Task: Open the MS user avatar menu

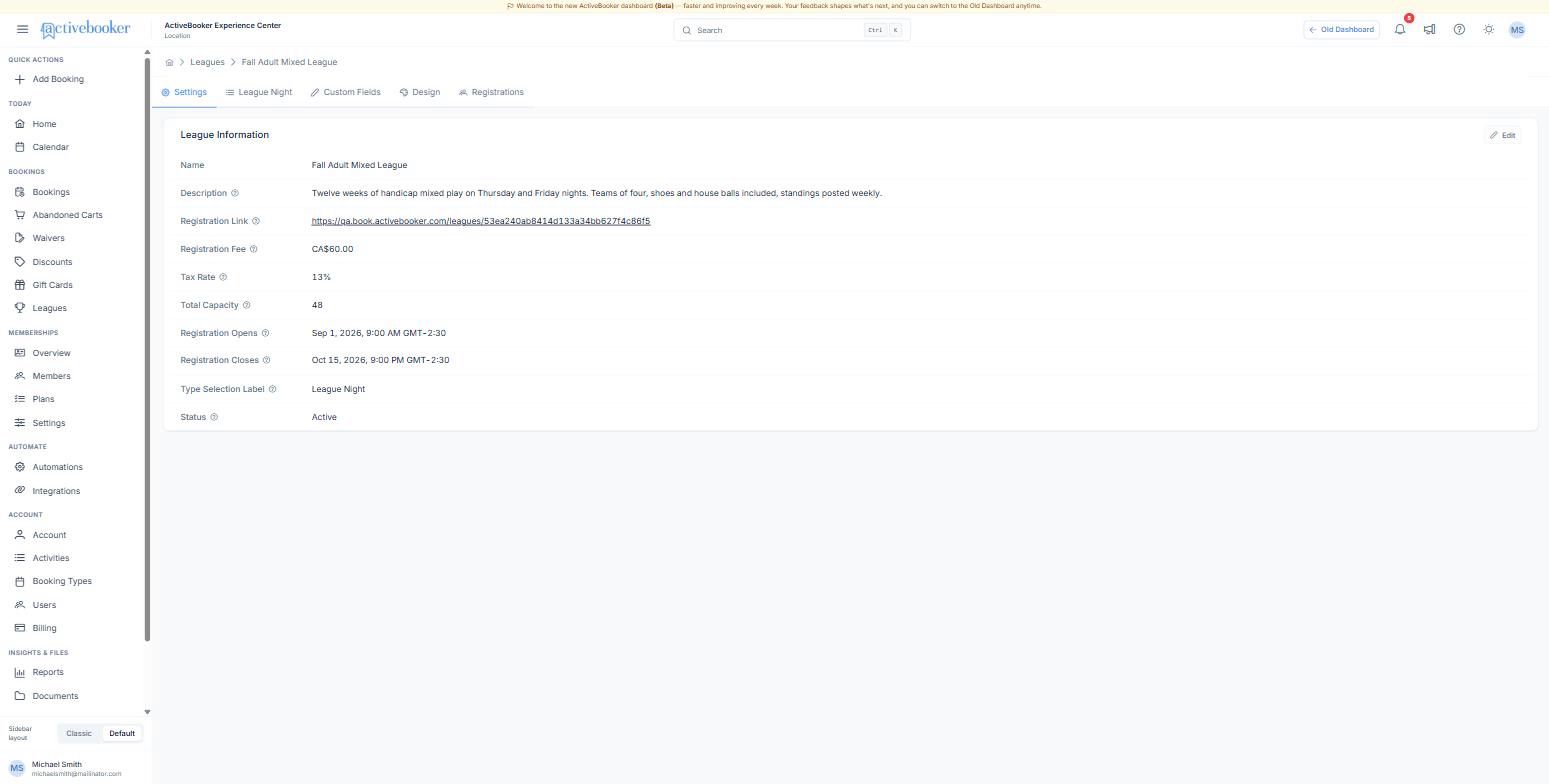Action: 1517,30
